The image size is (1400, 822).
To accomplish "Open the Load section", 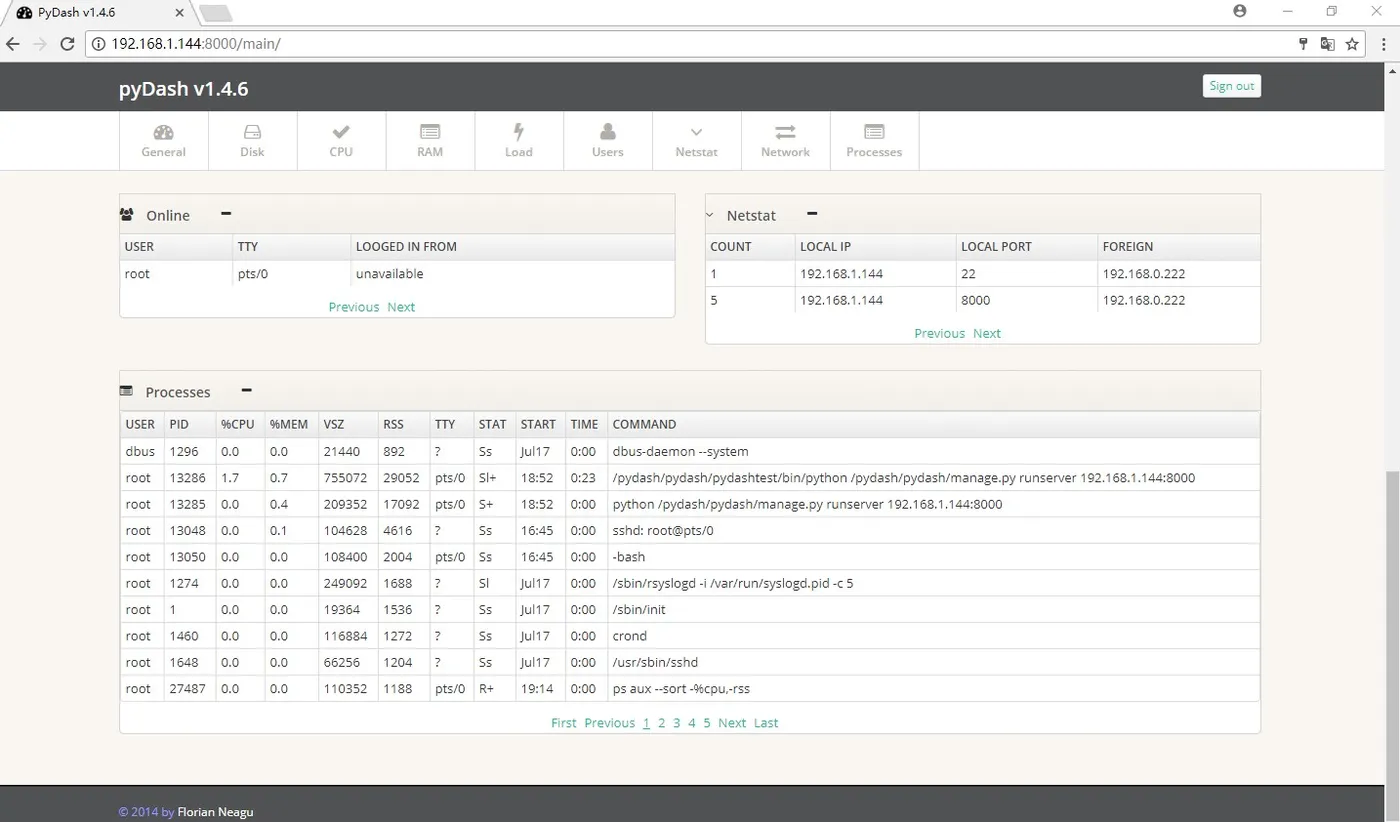I will tap(519, 141).
